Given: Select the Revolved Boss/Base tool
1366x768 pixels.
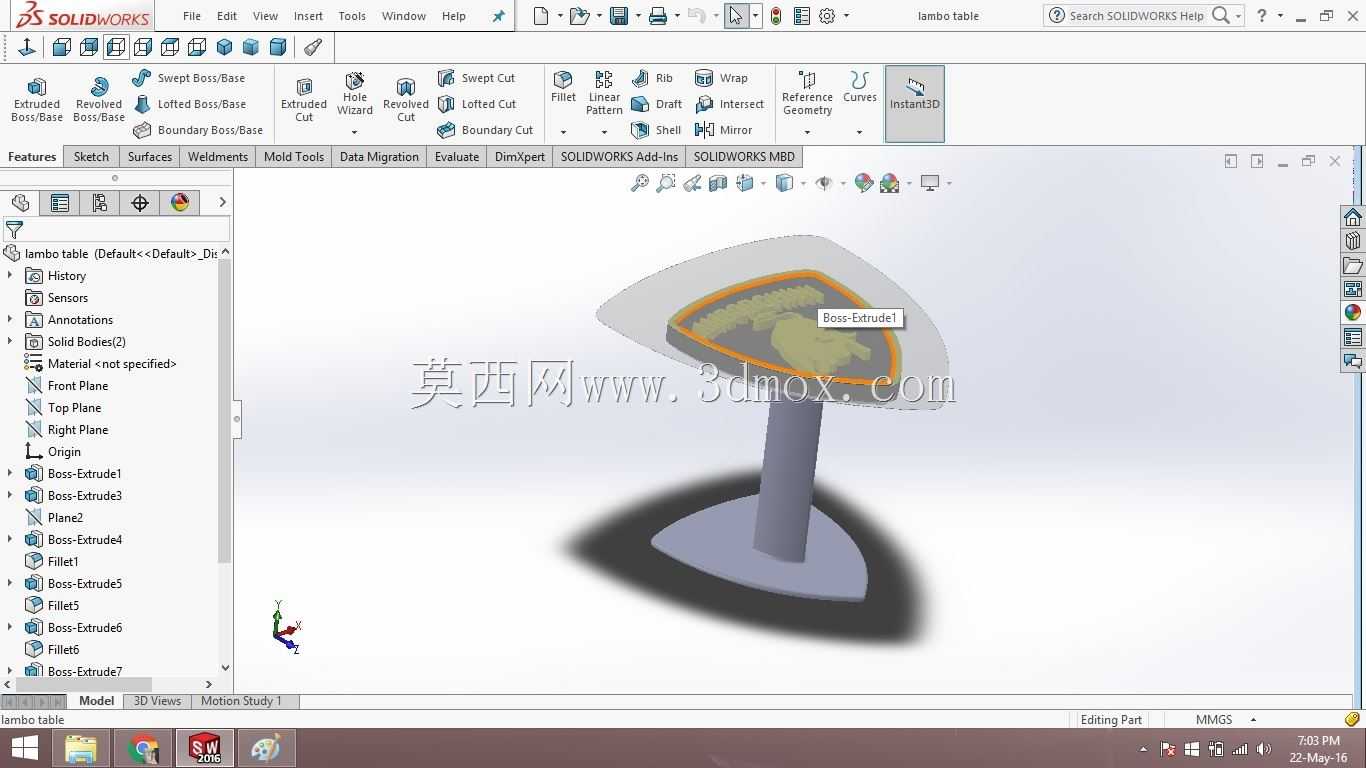Looking at the screenshot, I should point(98,100).
